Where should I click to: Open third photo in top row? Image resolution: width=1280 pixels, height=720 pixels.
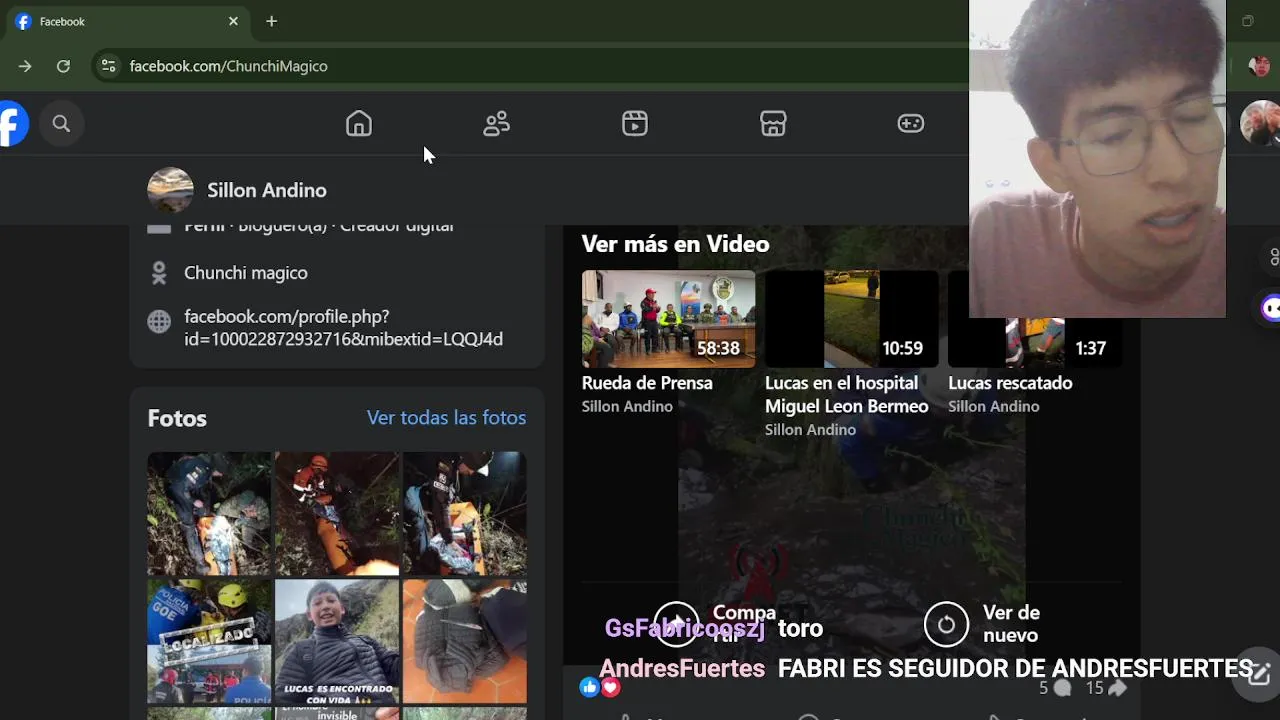pyautogui.click(x=465, y=513)
